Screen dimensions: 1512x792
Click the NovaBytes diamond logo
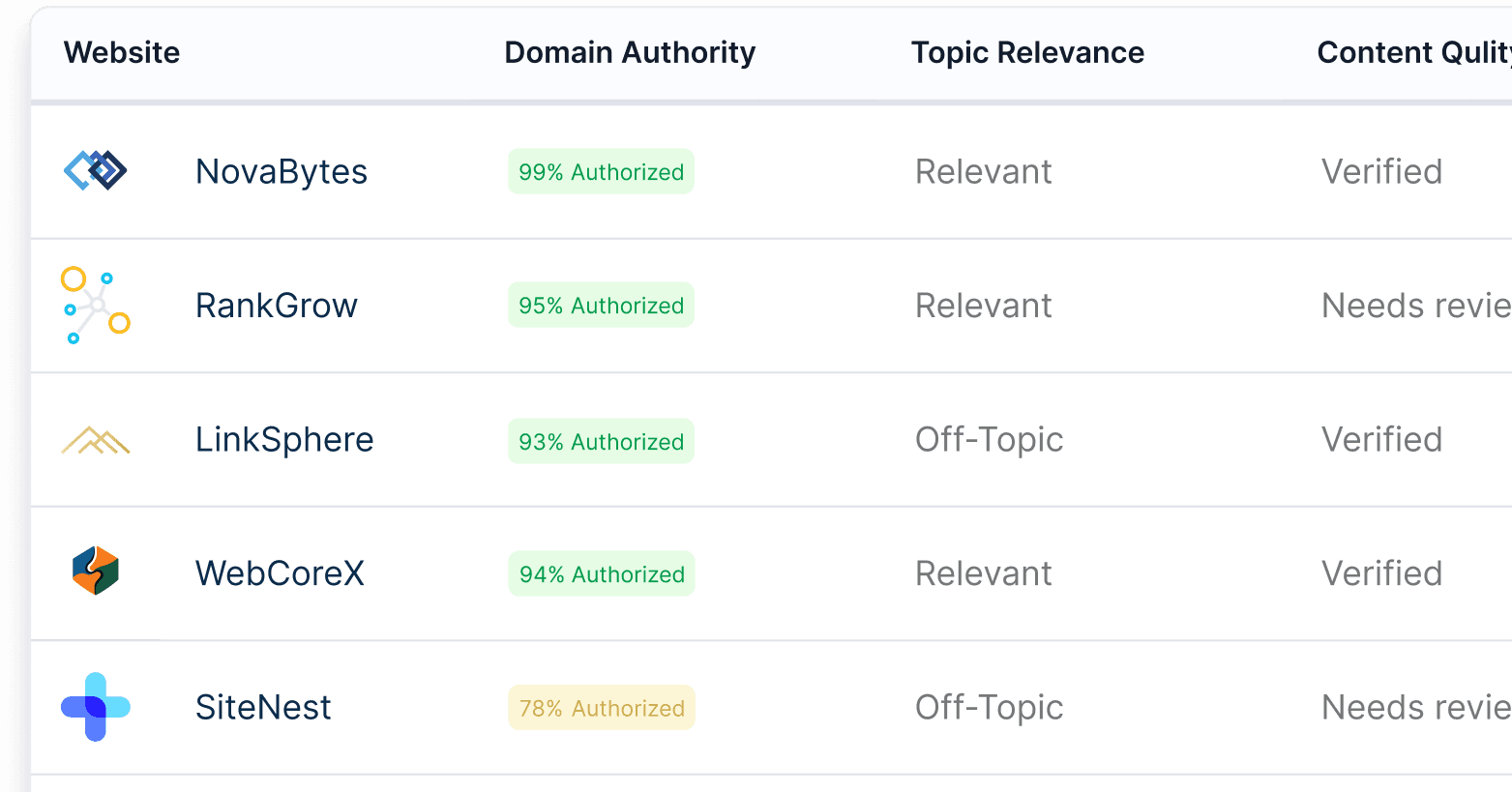[95, 170]
